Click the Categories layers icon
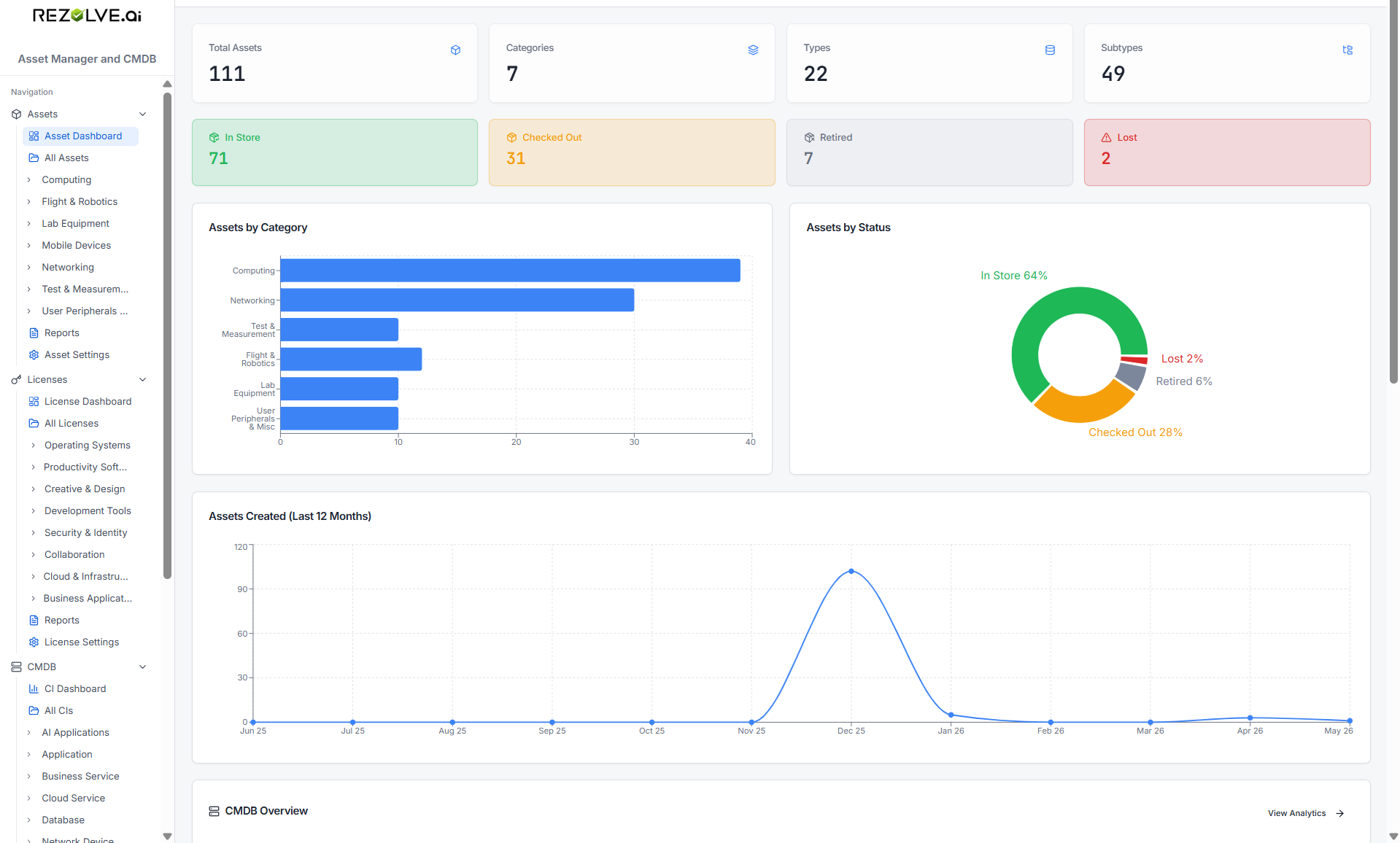Screen dimensions: 1400x843 coord(753,50)
